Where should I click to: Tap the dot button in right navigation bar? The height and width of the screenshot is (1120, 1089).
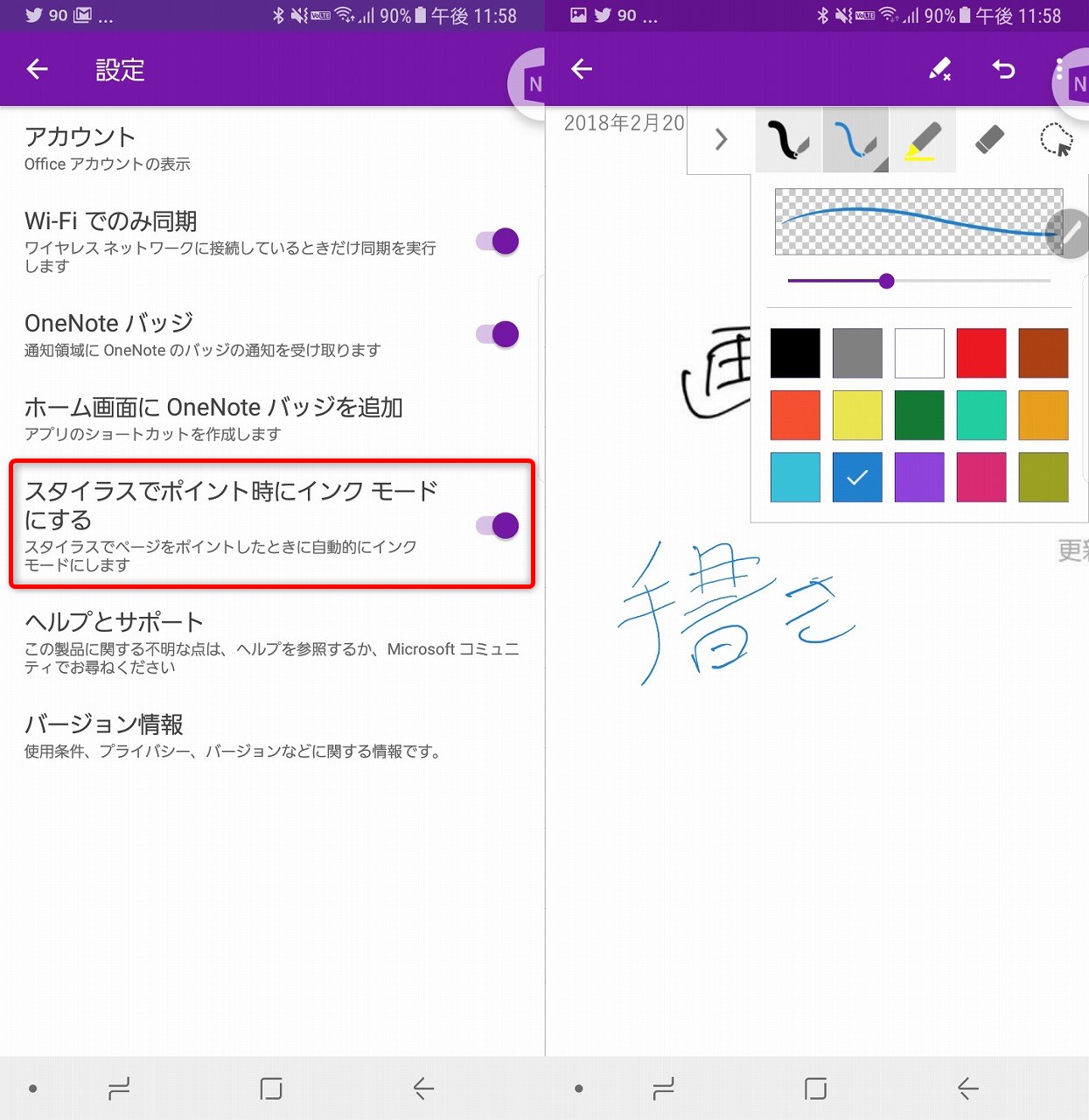pos(578,1088)
